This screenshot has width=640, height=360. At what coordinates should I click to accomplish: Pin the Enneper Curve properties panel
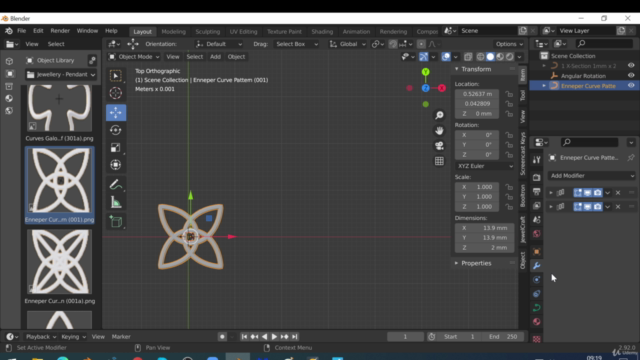click(x=631, y=158)
